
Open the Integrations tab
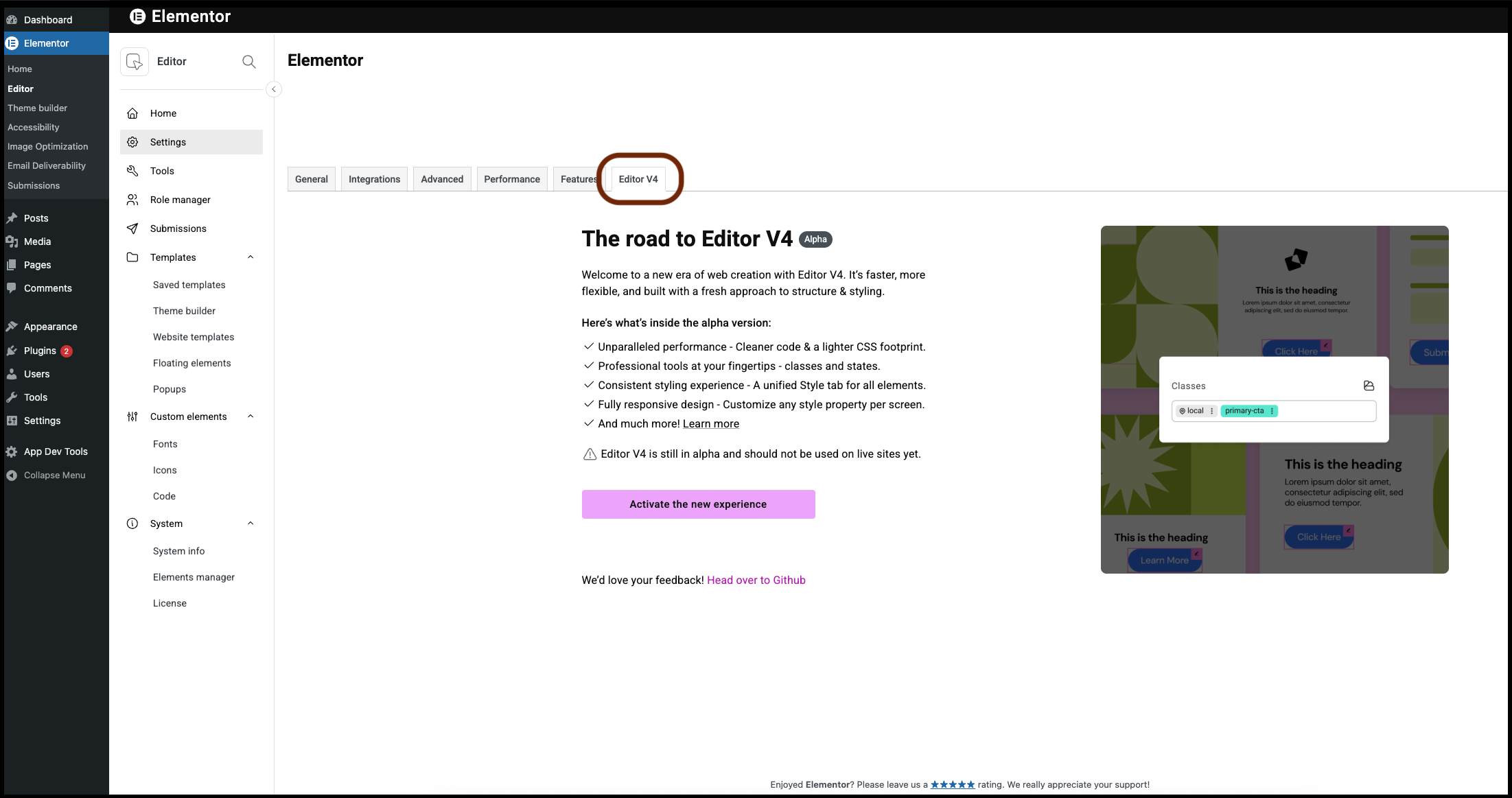coord(374,179)
